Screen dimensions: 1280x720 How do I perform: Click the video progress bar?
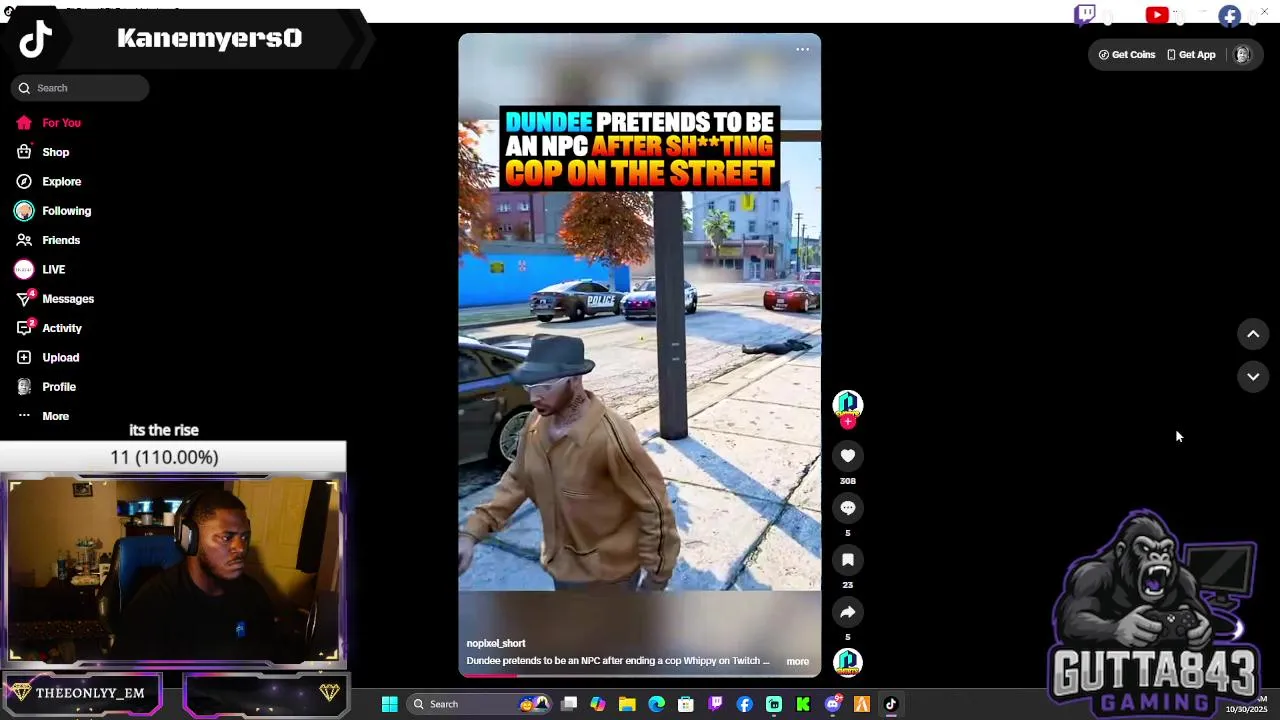click(x=640, y=675)
